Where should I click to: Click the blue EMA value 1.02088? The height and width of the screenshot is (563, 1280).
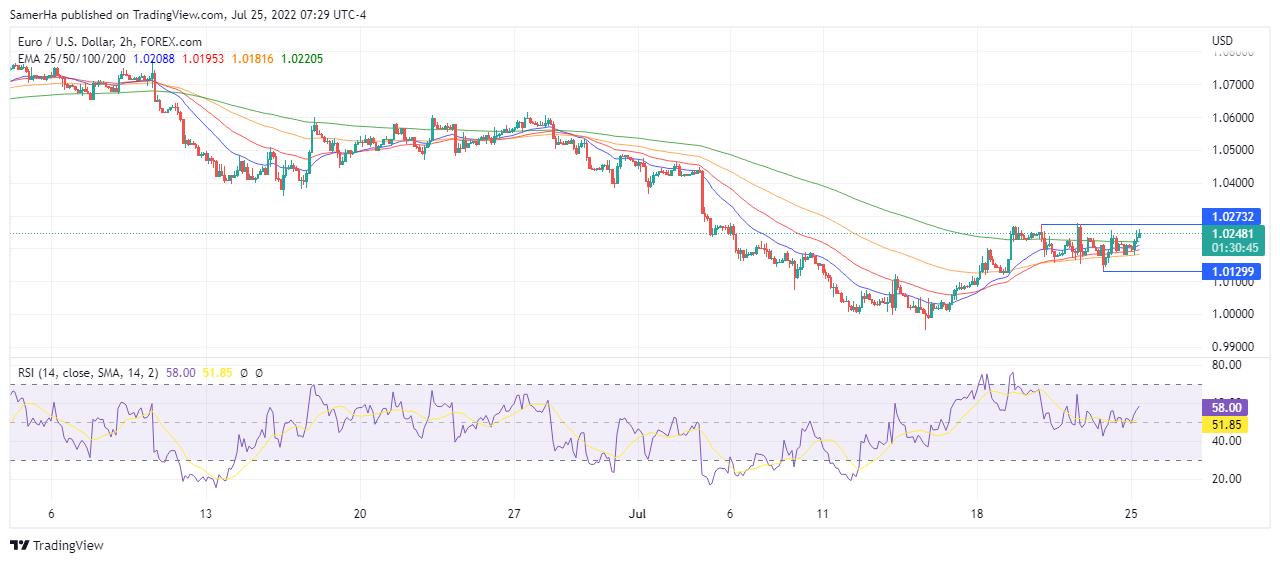(154, 59)
